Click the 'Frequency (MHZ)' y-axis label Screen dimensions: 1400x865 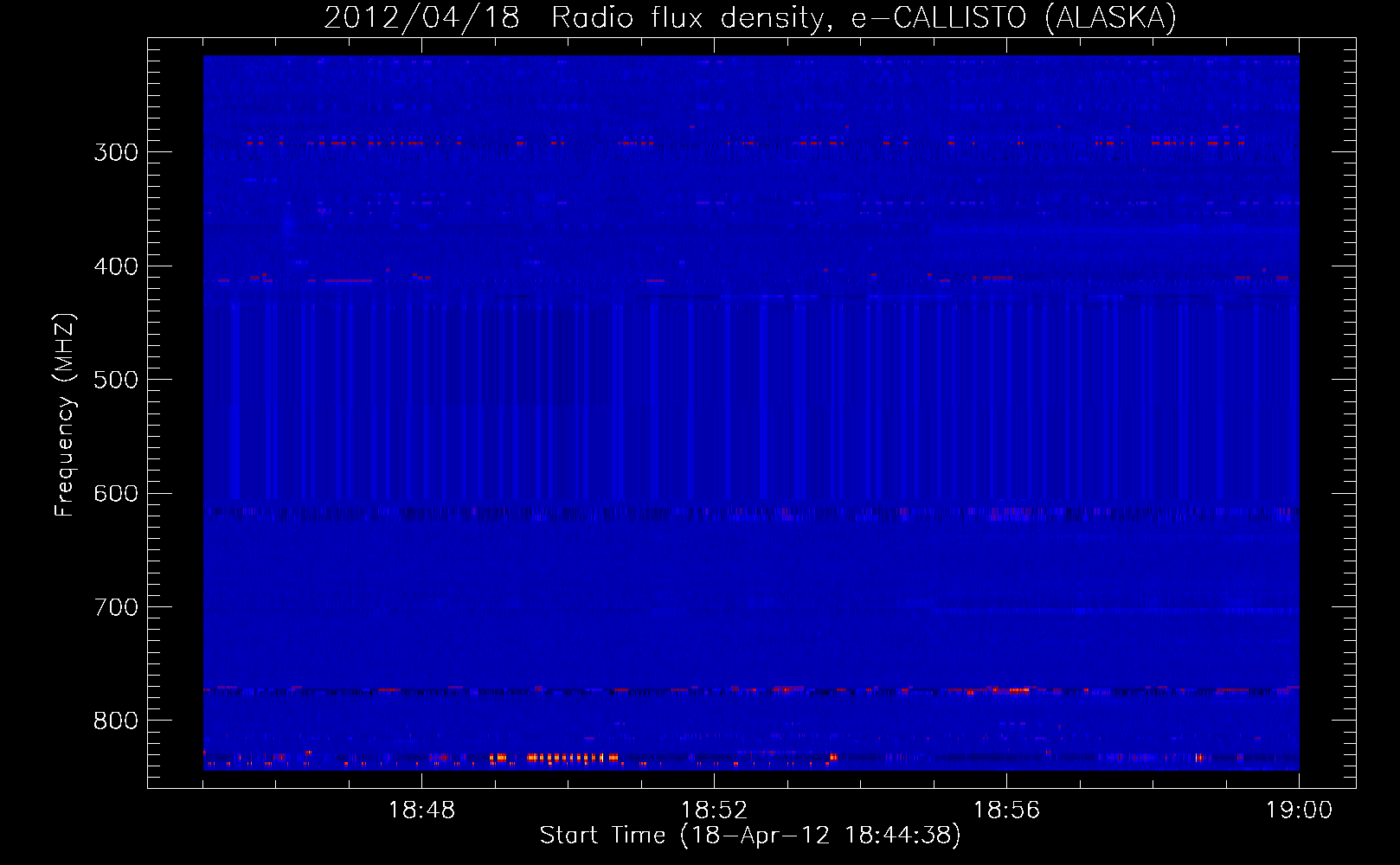pos(65,415)
